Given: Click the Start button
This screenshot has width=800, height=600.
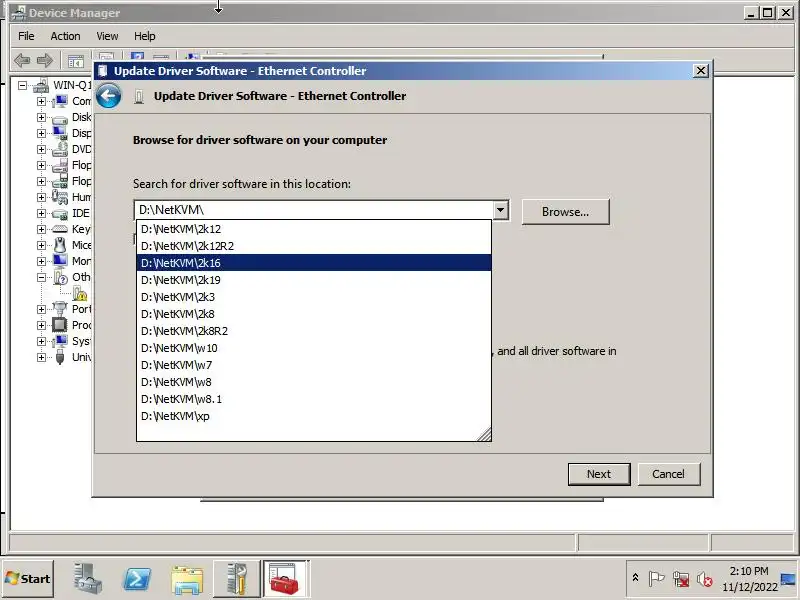Looking at the screenshot, I should coord(28,579).
